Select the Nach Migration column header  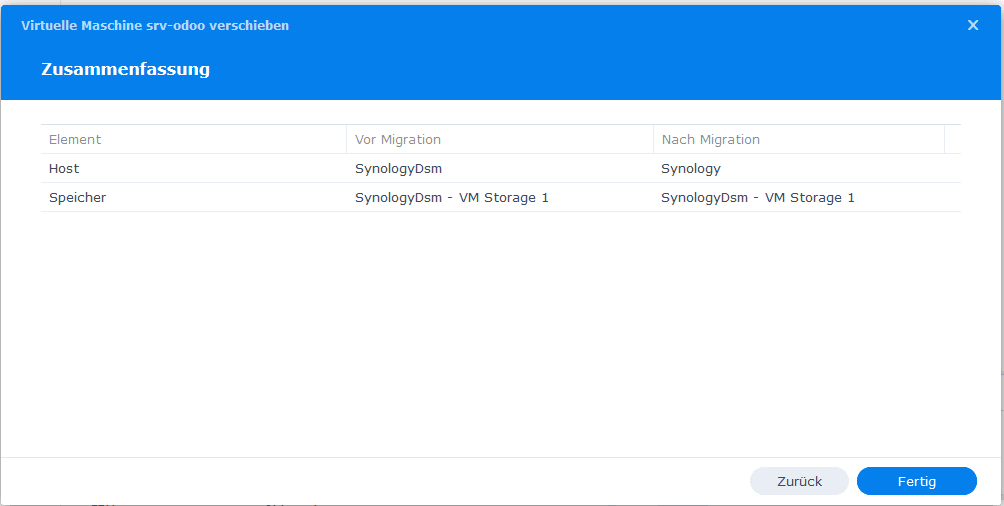coord(798,139)
